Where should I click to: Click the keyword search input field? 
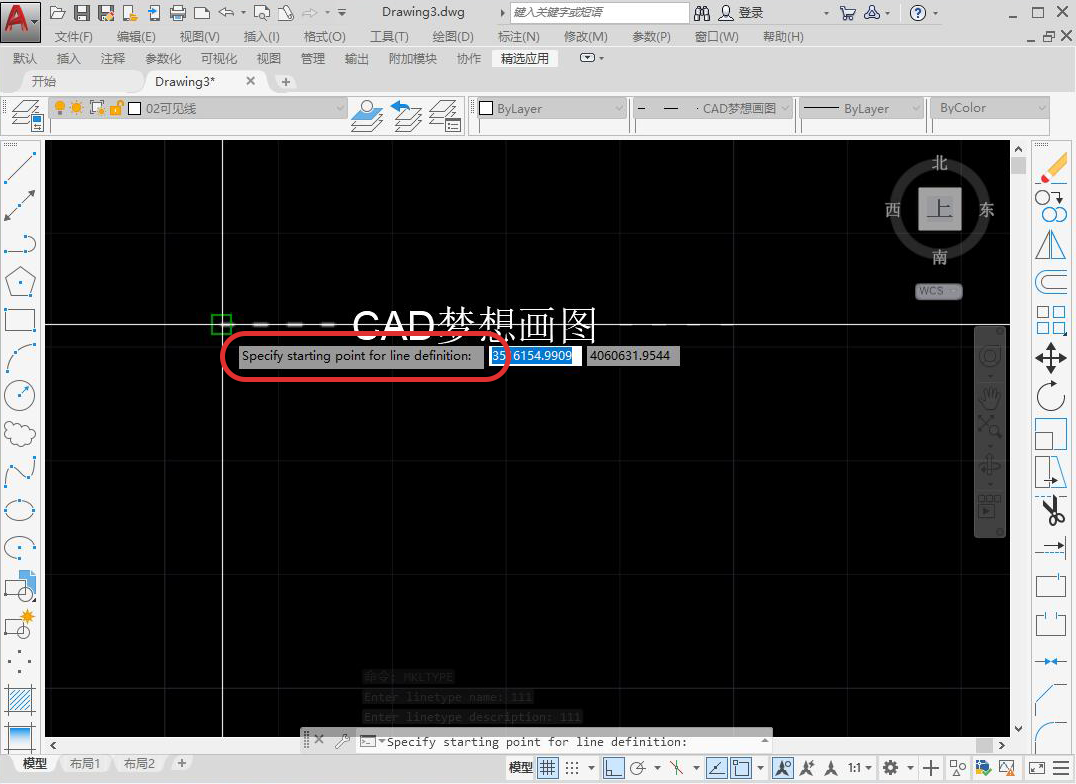tap(600, 12)
